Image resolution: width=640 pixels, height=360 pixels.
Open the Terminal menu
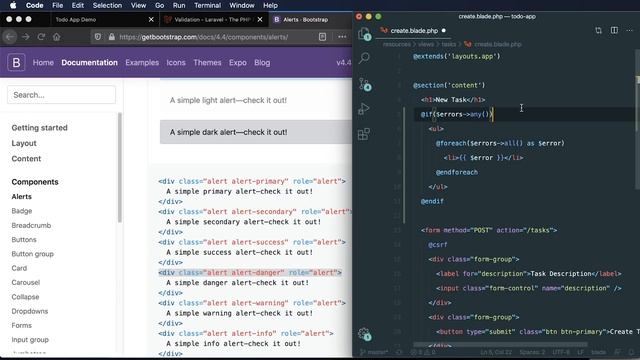point(207,5)
